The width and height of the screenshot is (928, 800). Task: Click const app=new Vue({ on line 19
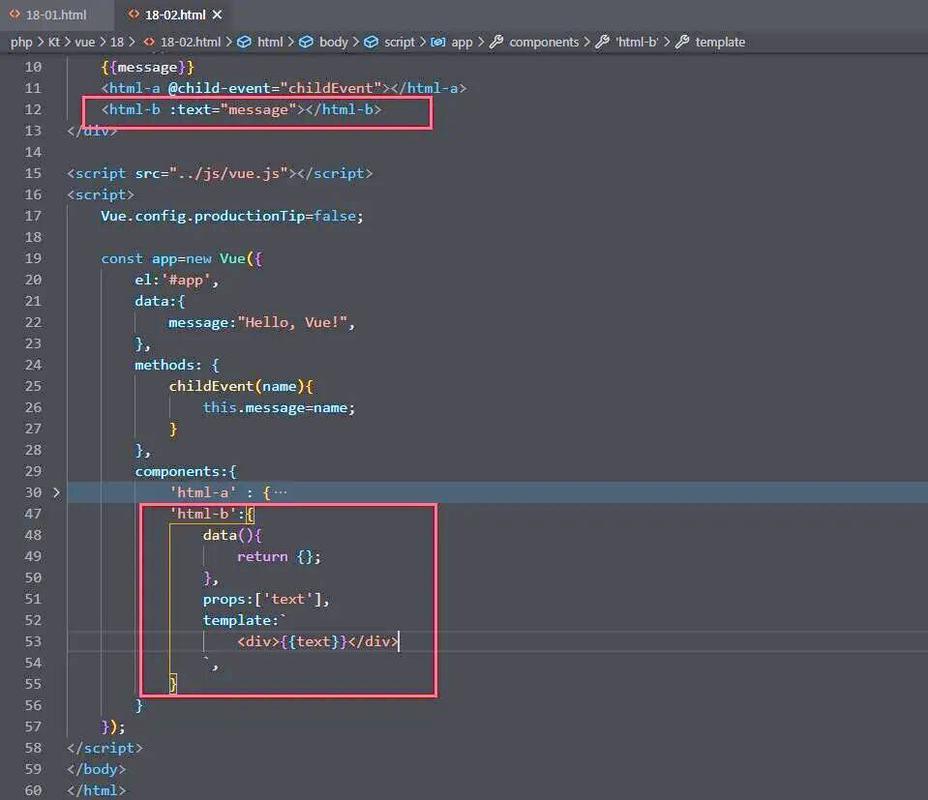181,259
